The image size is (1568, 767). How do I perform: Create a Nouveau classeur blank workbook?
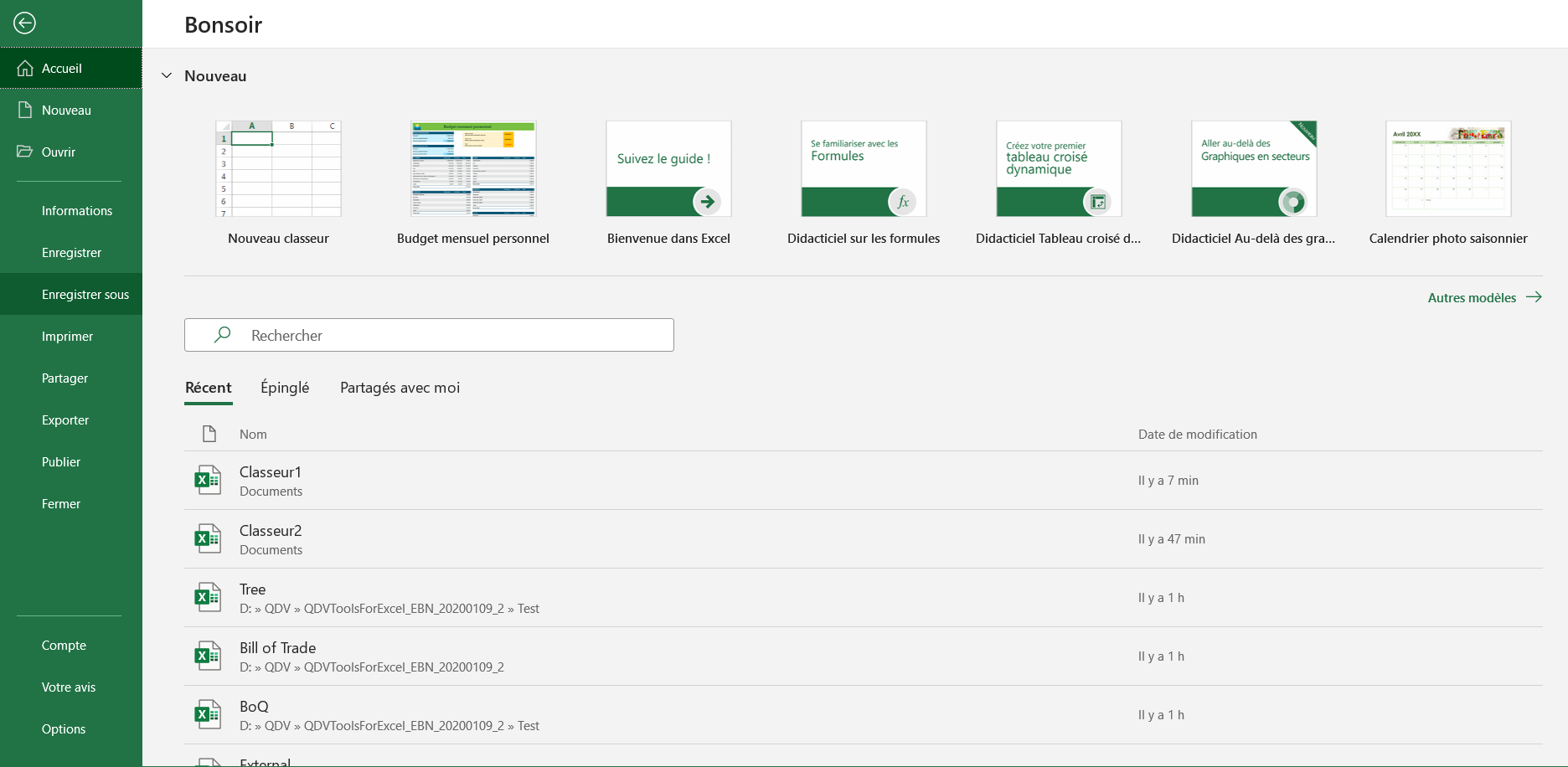278,183
